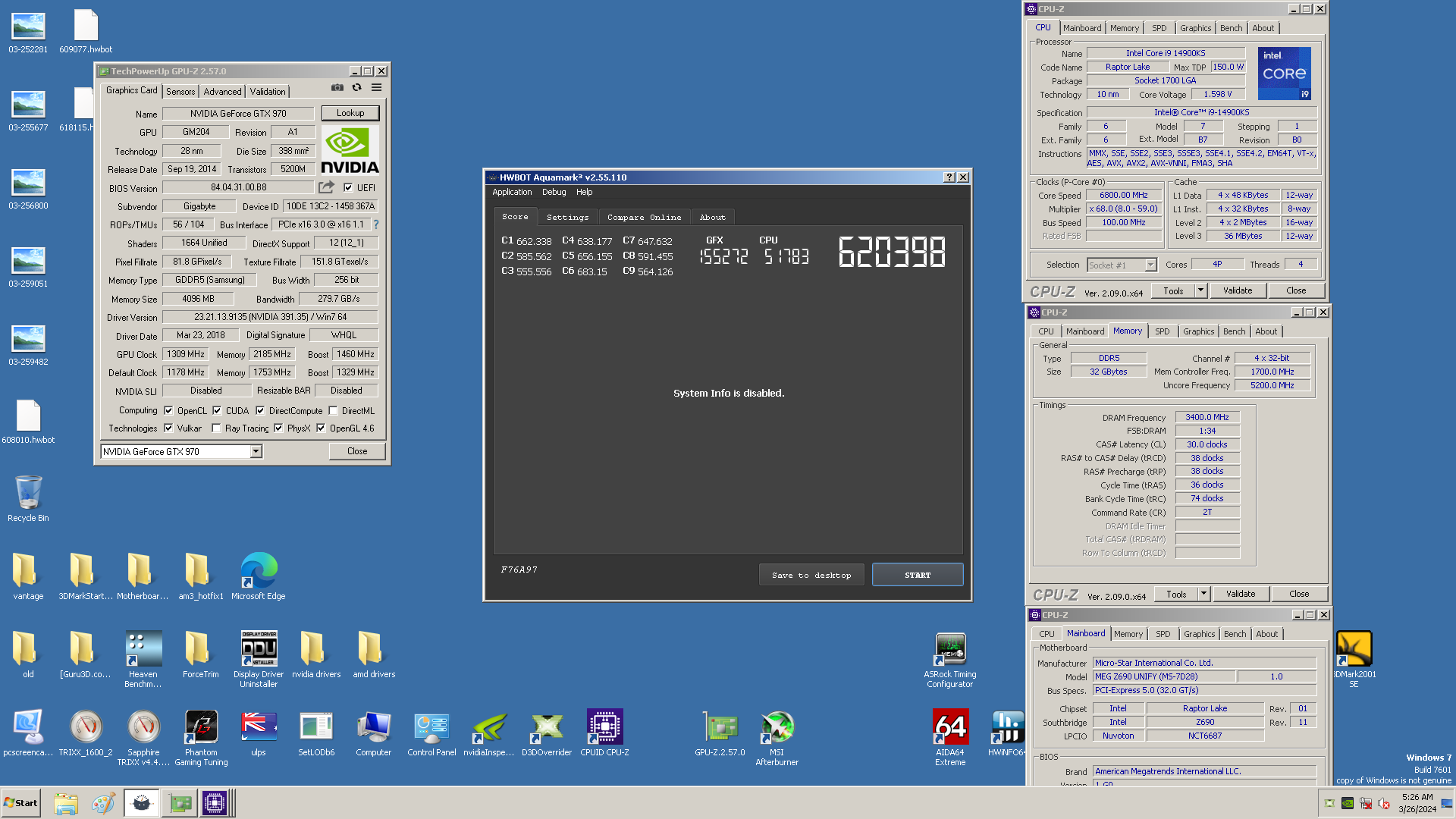Viewport: 1456px width, 819px height.
Task: Open the CPUID CPU-Z desktop icon
Action: [604, 733]
